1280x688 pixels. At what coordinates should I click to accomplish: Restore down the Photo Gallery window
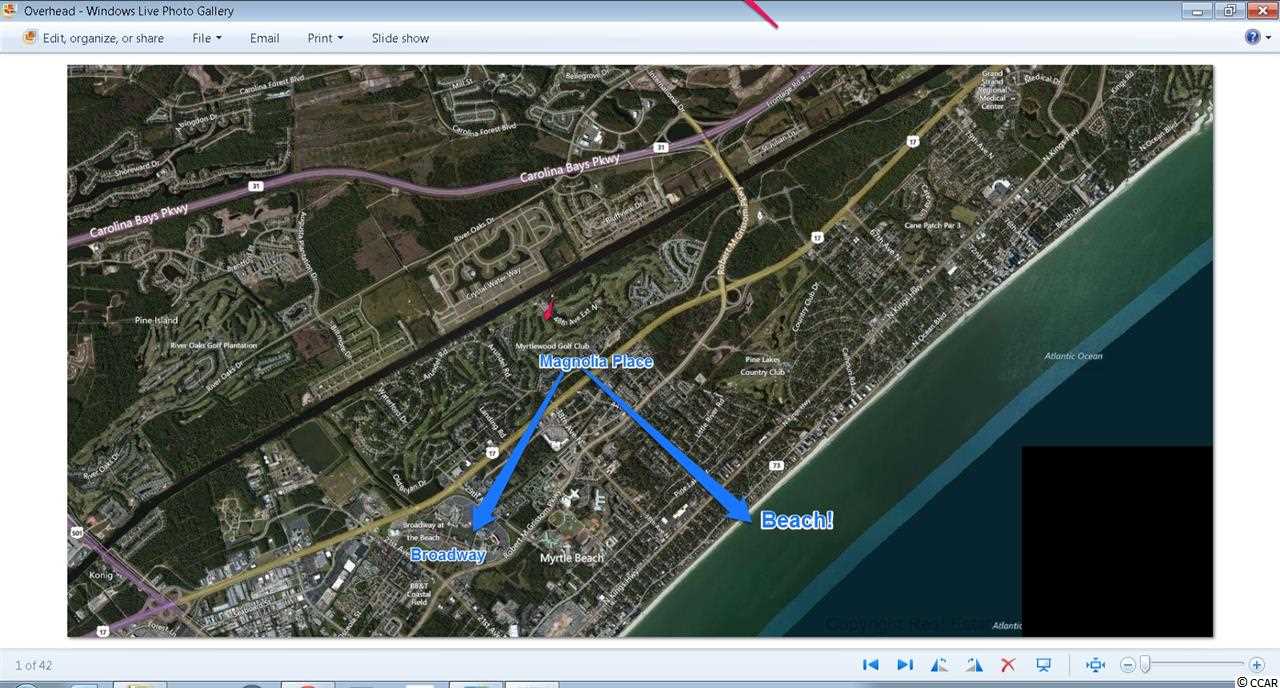pos(1228,11)
